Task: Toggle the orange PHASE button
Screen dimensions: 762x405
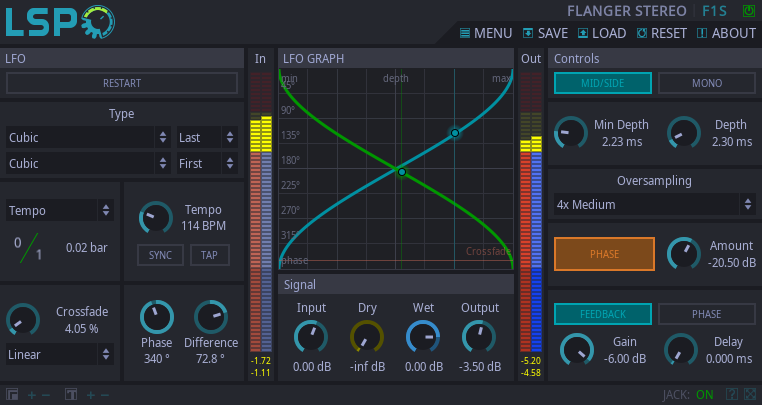Action: (604, 254)
